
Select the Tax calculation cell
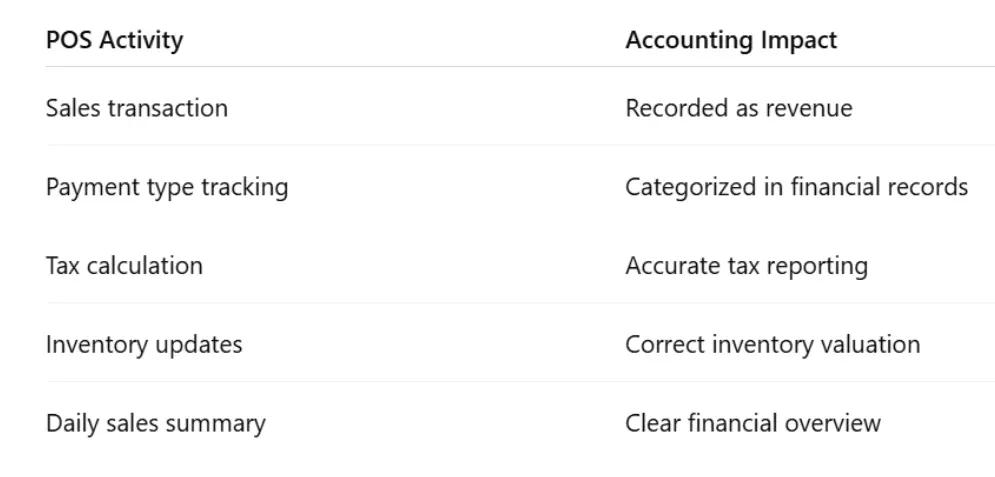124,266
